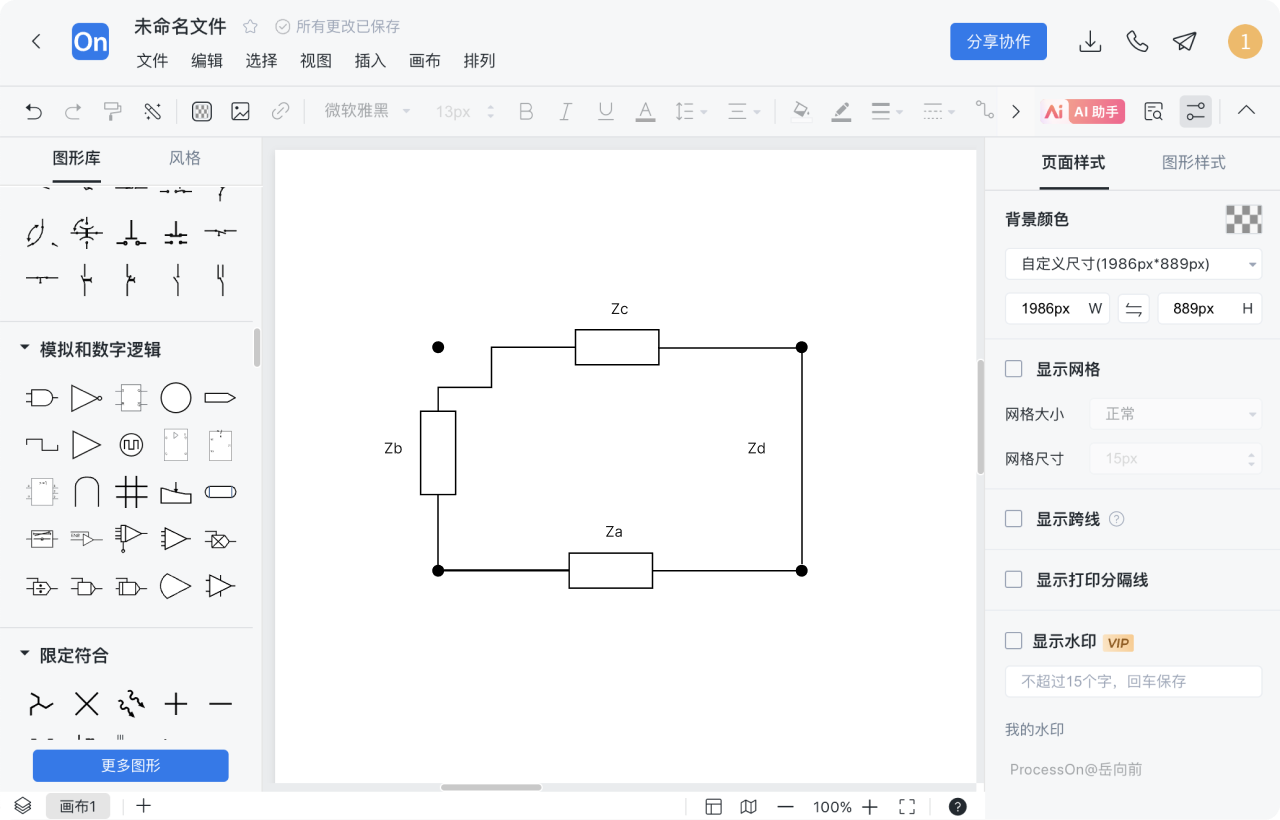The height and width of the screenshot is (820, 1280).
Task: Open the layers panel icon
Action: tap(22, 806)
